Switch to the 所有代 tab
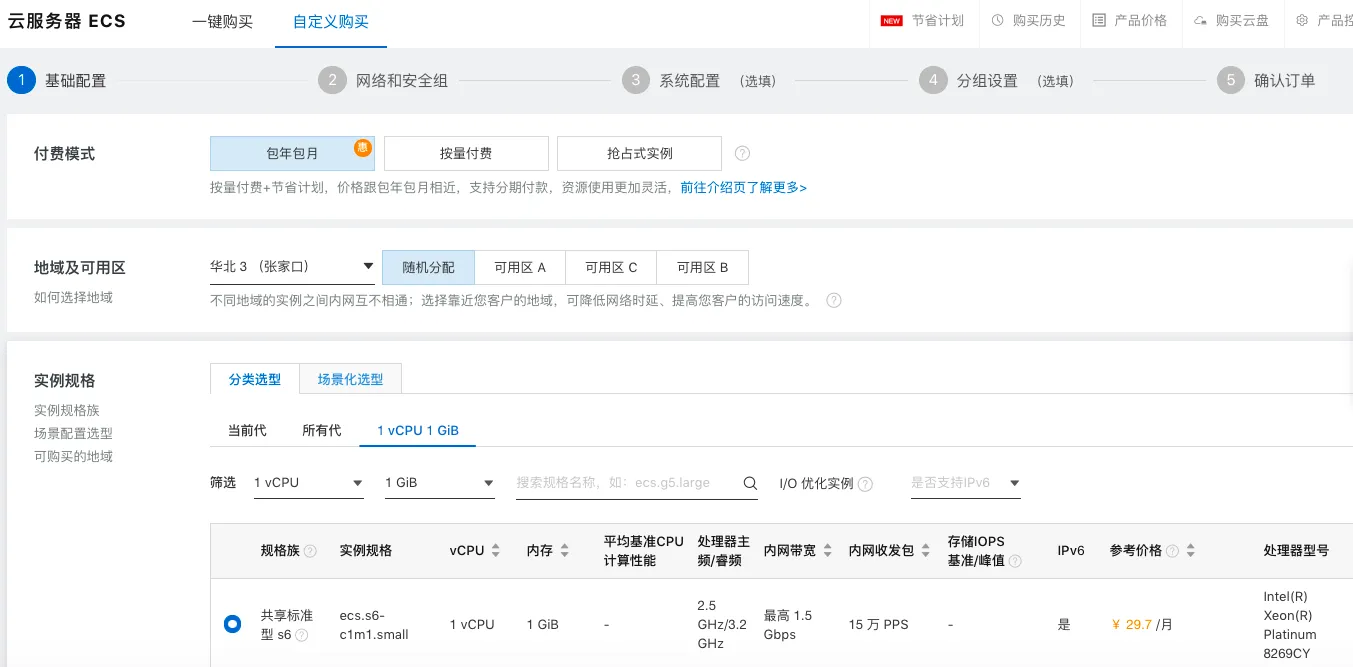 [321, 430]
